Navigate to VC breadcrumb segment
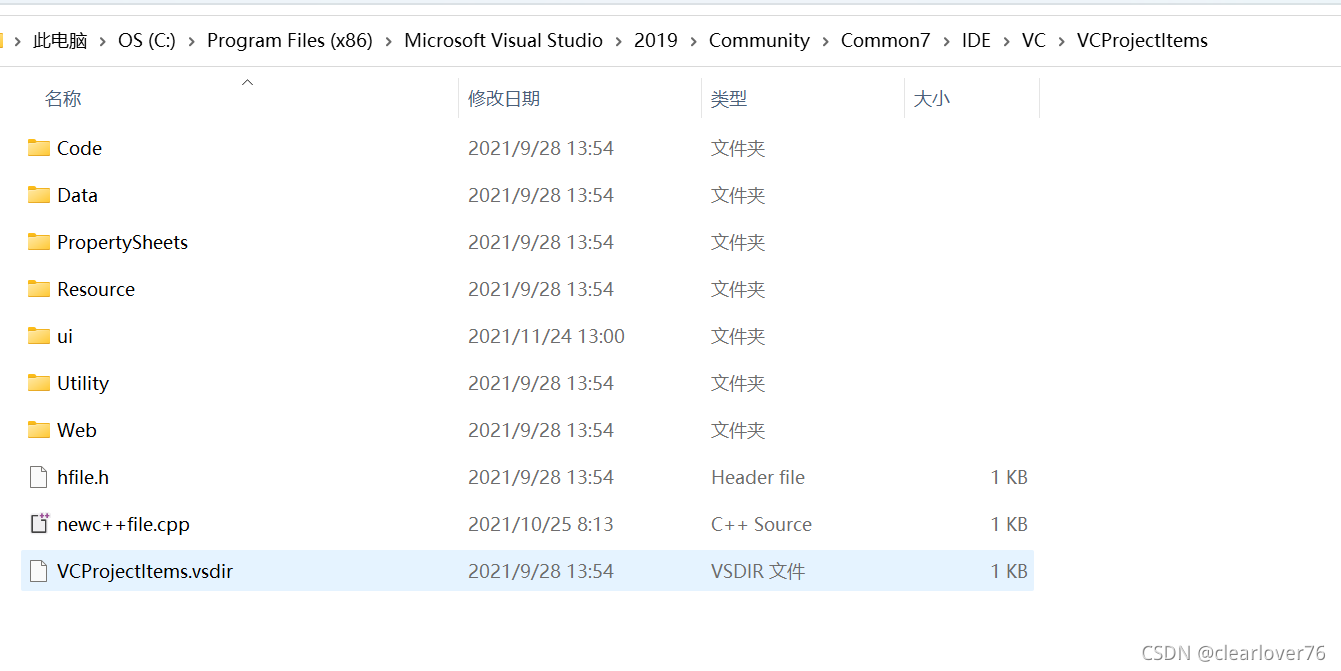 (1034, 41)
